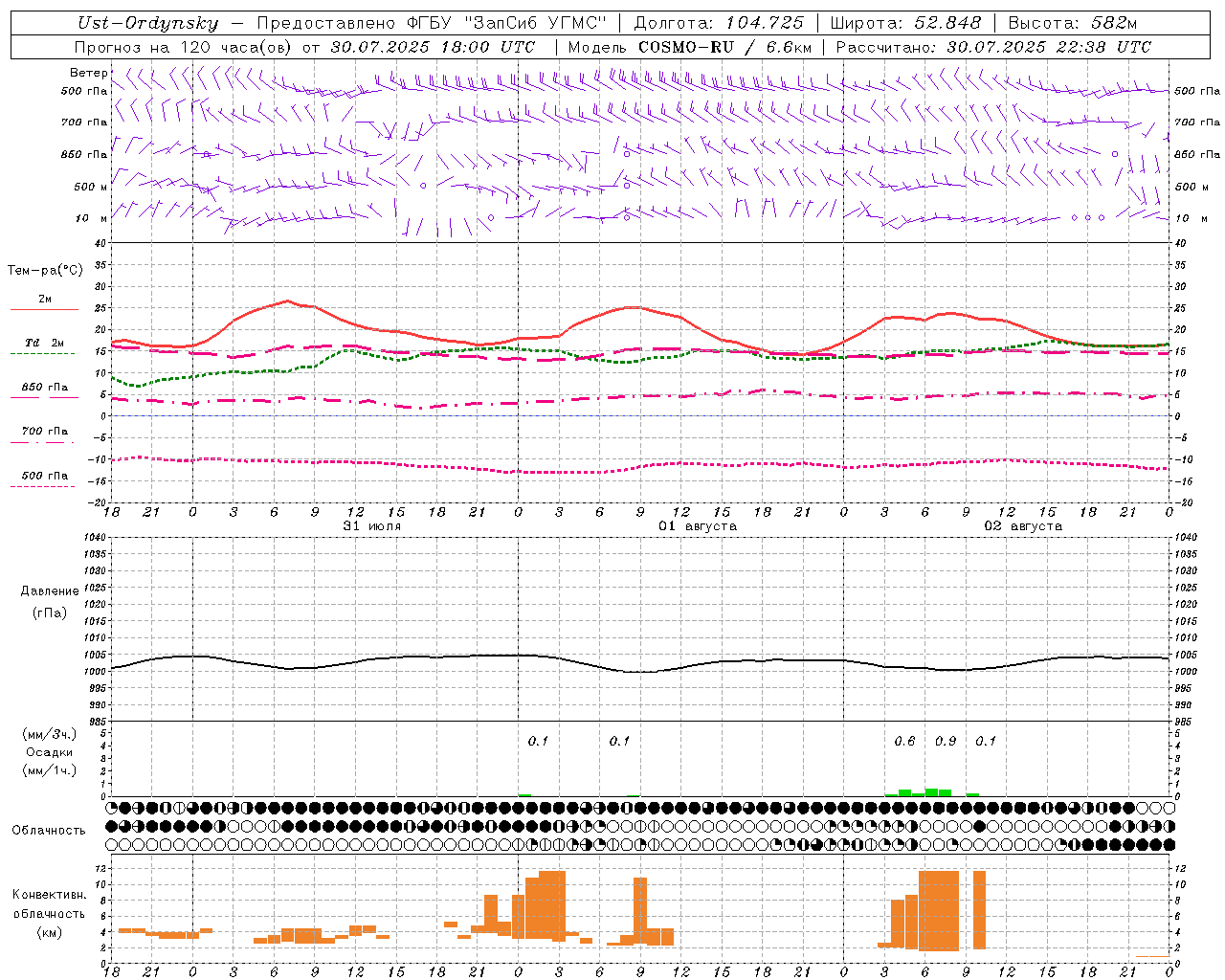
Task: Click the station name Ust-Ordynsky in header
Action: [x=148, y=23]
